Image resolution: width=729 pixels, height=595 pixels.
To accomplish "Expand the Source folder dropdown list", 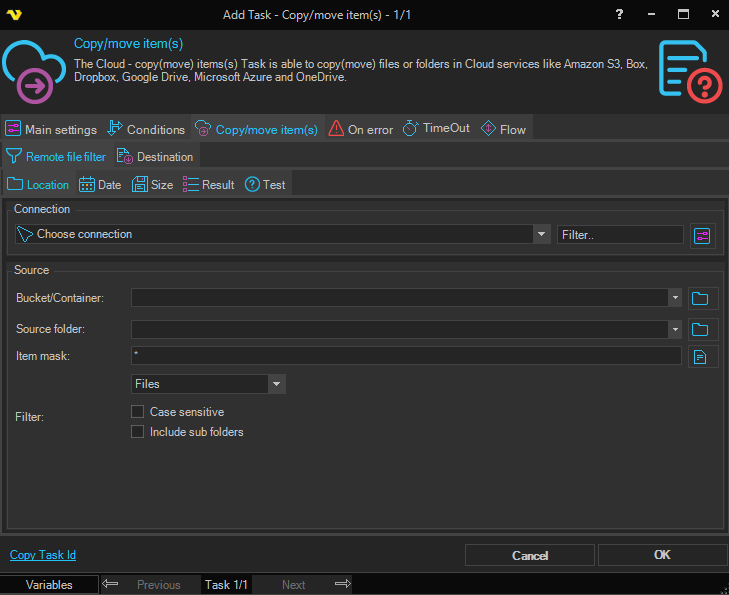I will coord(675,330).
